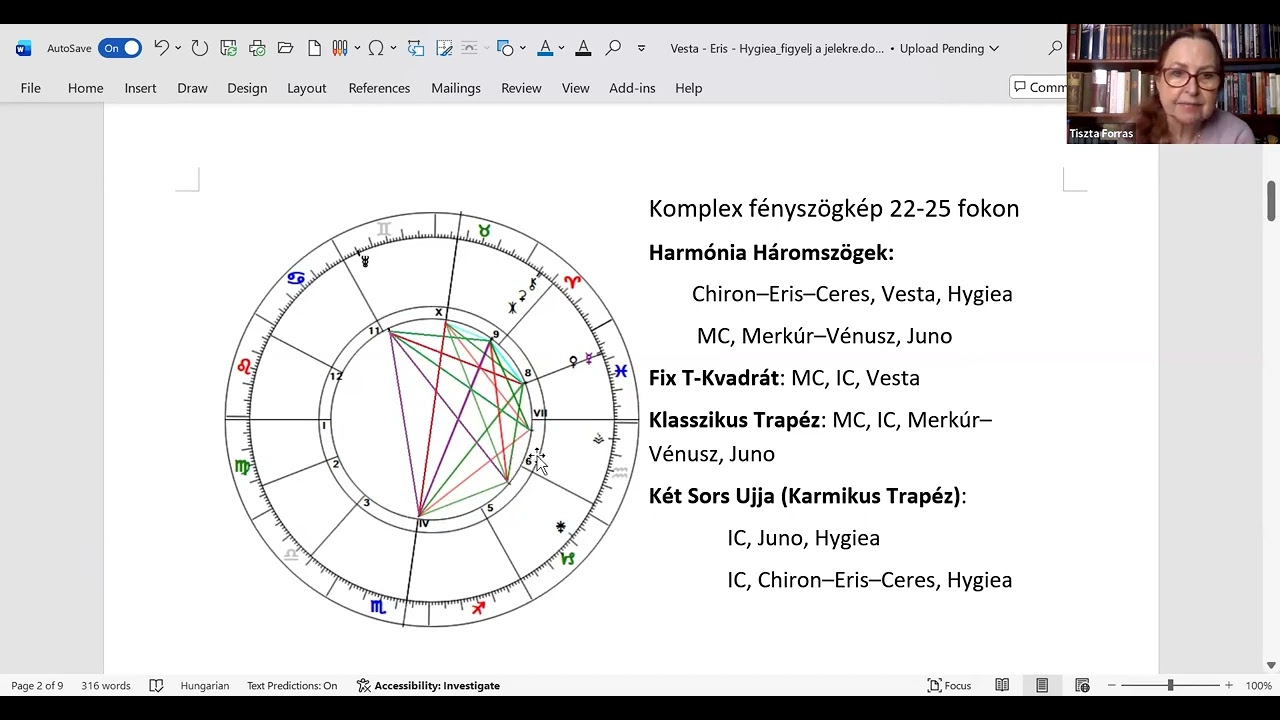Screen dimensions: 1280x720
Task: Expand the pens dropdown arrow
Action: tap(356, 48)
